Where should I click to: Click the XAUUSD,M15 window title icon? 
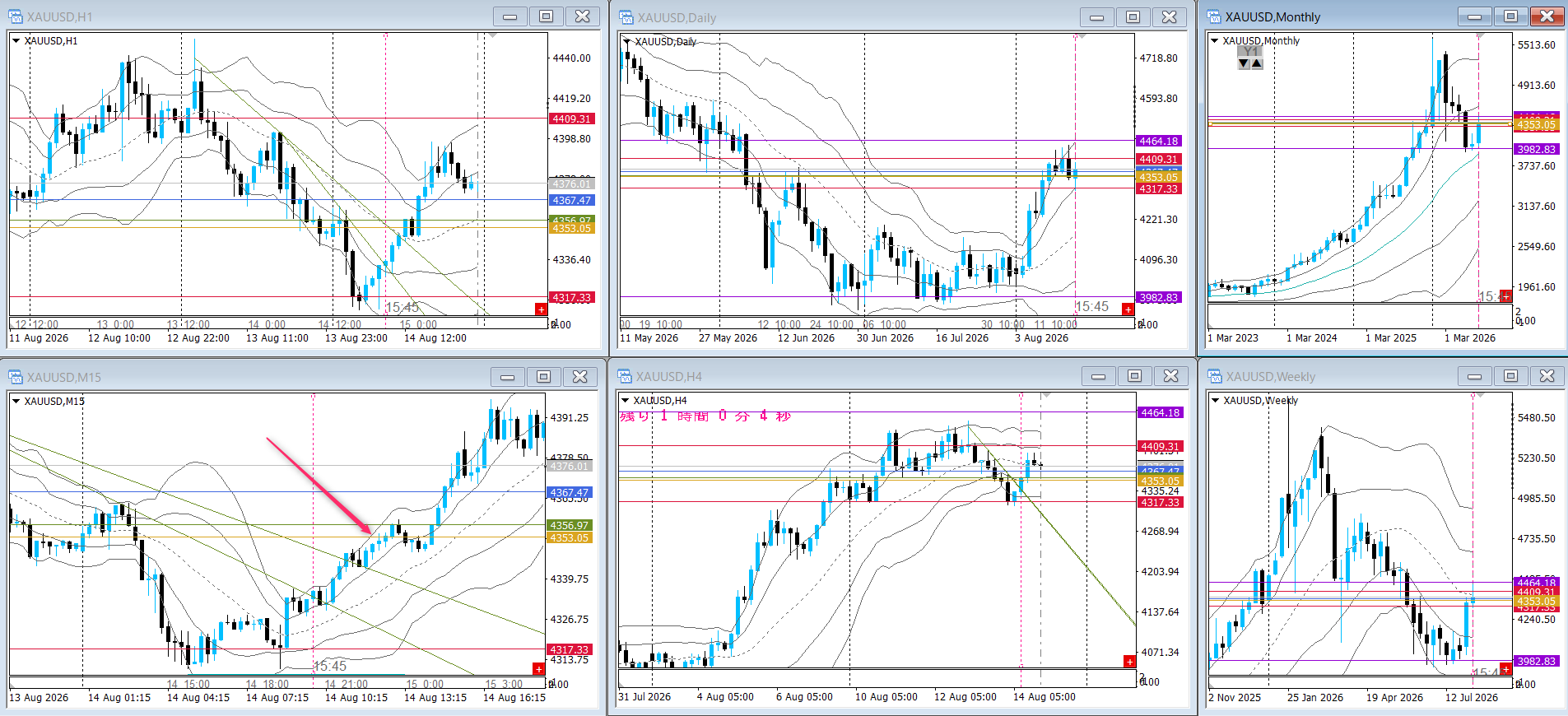tap(16, 377)
